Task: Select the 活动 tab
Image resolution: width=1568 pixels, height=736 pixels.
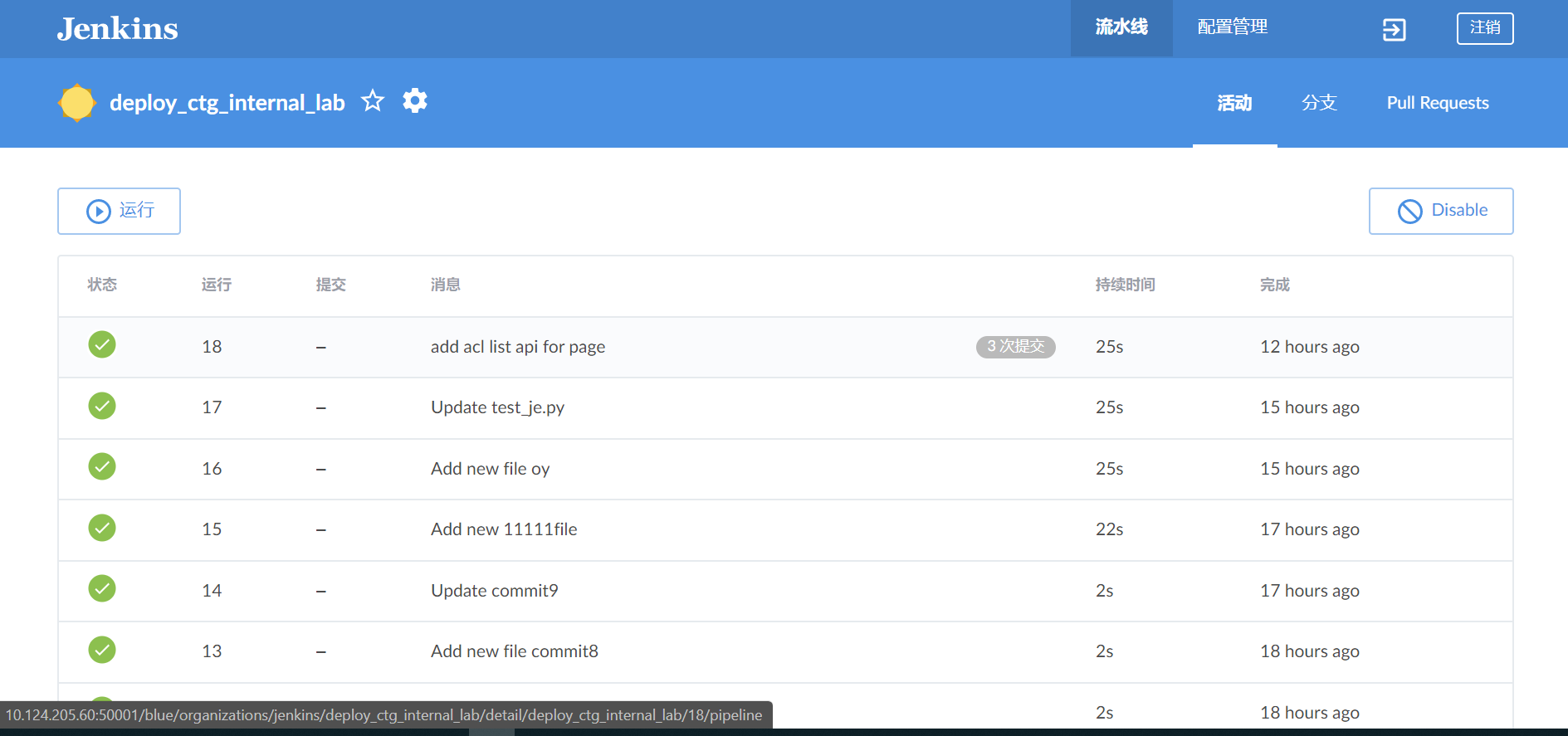Action: point(1234,103)
